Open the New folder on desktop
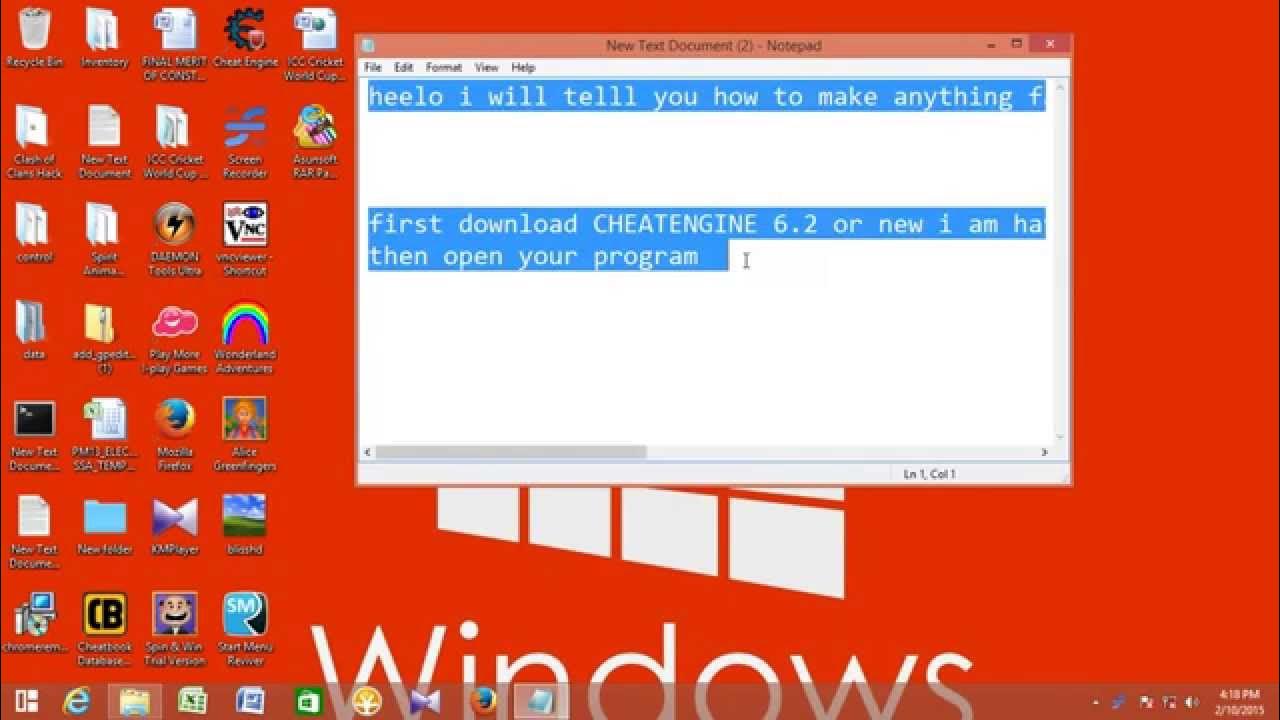The image size is (1280, 720). pyautogui.click(x=104, y=526)
